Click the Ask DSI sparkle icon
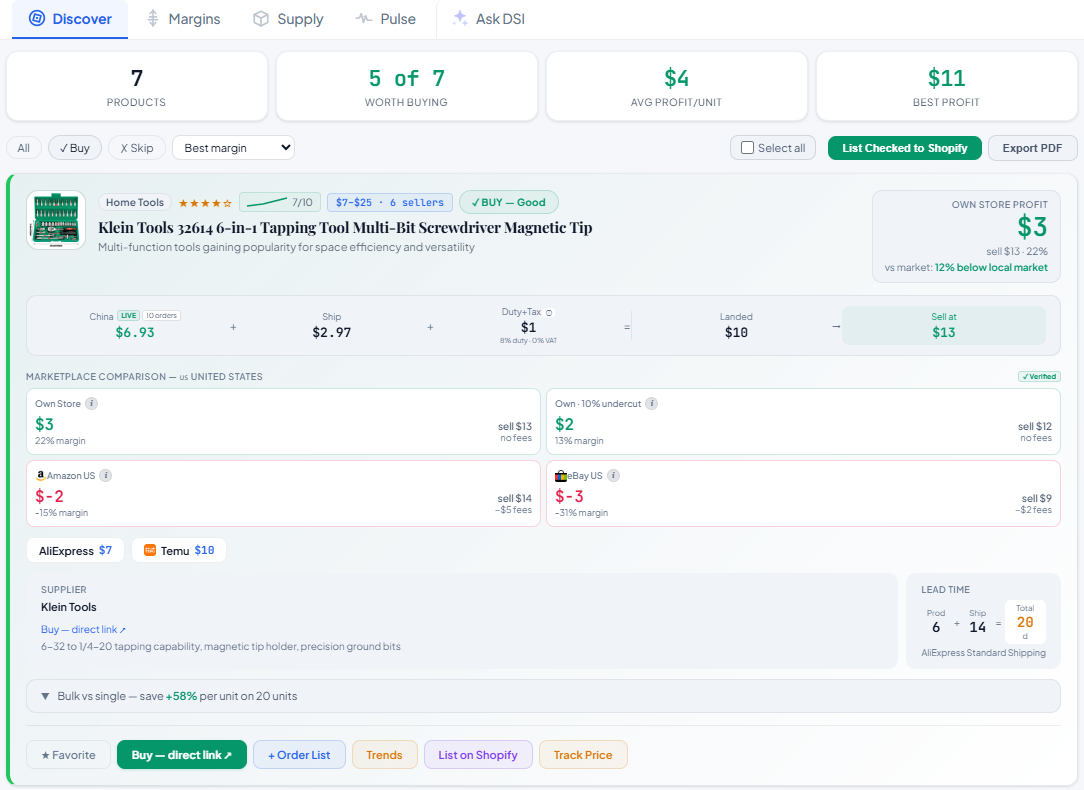Image resolution: width=1084 pixels, height=790 pixels. (460, 19)
